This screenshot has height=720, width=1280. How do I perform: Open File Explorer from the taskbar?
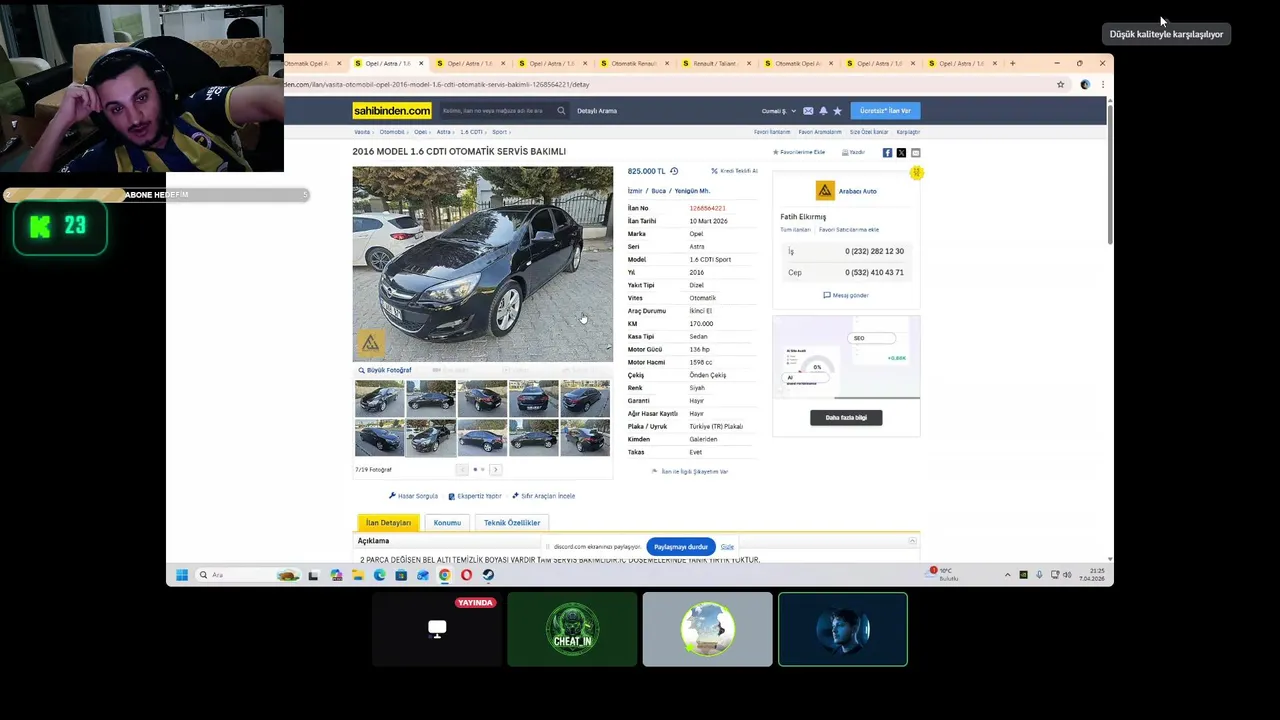click(x=358, y=575)
